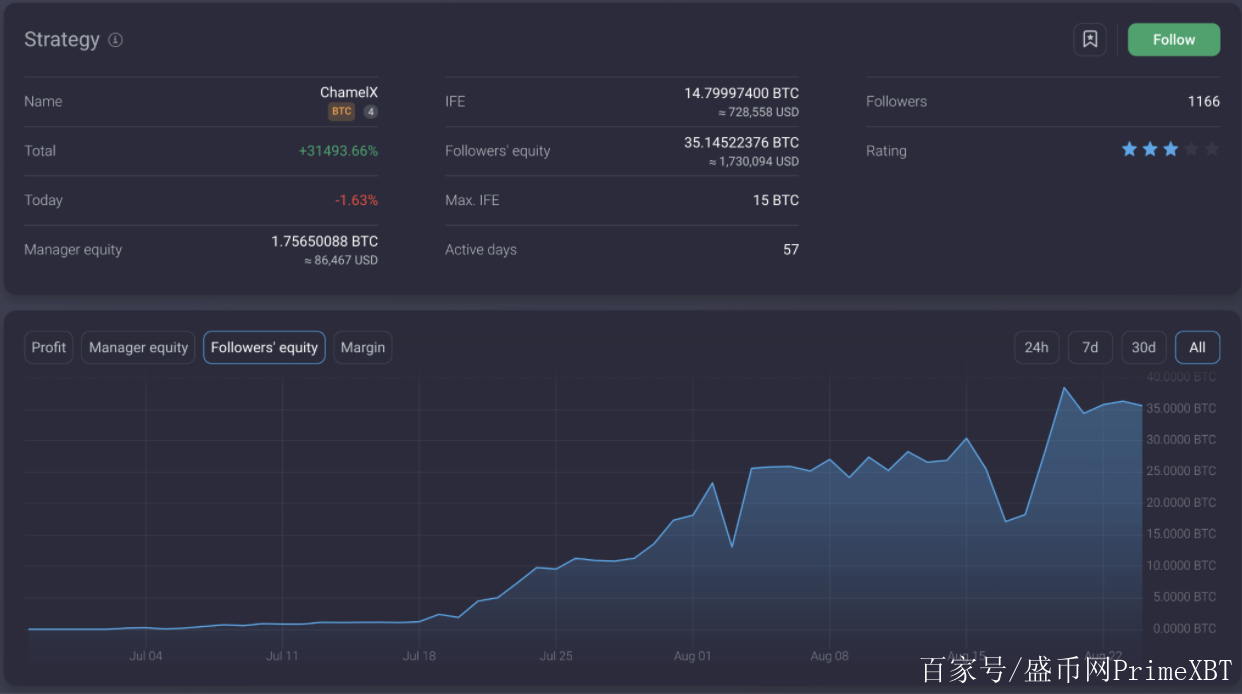Click the number 4 badge next to BTC
Image resolution: width=1242 pixels, height=694 pixels.
[x=370, y=112]
